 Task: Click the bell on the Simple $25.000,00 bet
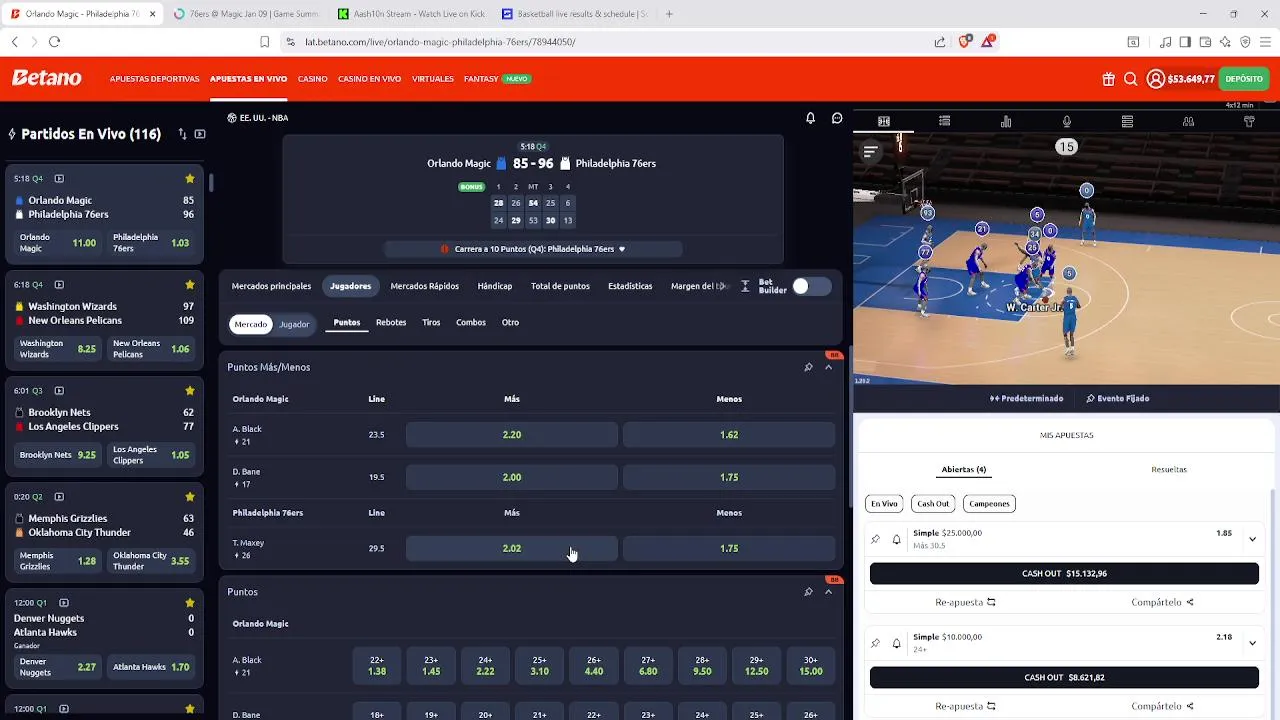pos(896,539)
